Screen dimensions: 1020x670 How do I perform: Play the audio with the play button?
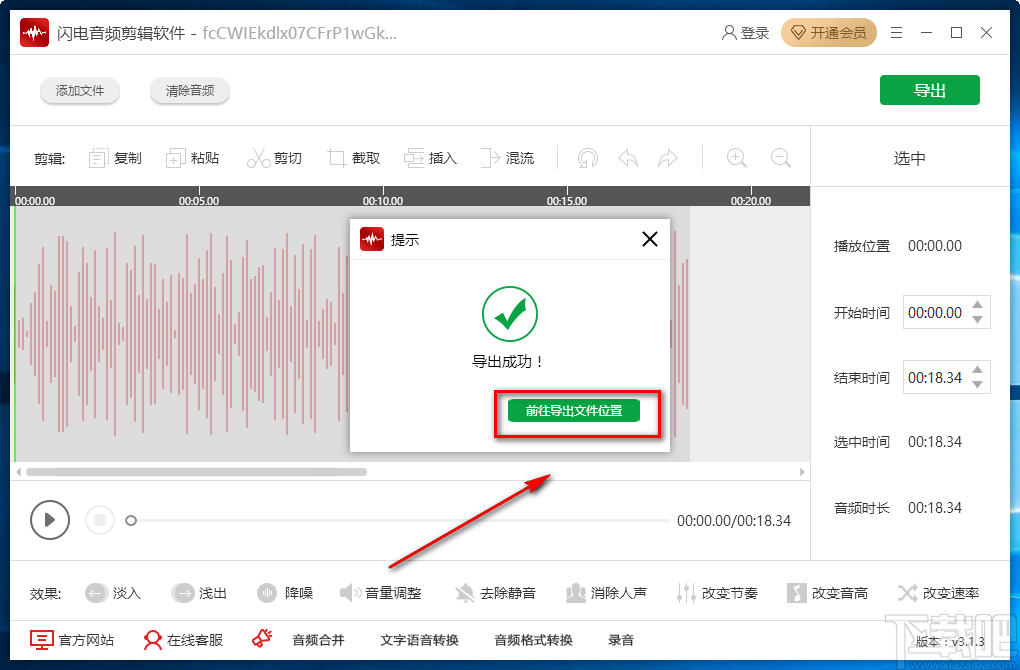[49, 520]
